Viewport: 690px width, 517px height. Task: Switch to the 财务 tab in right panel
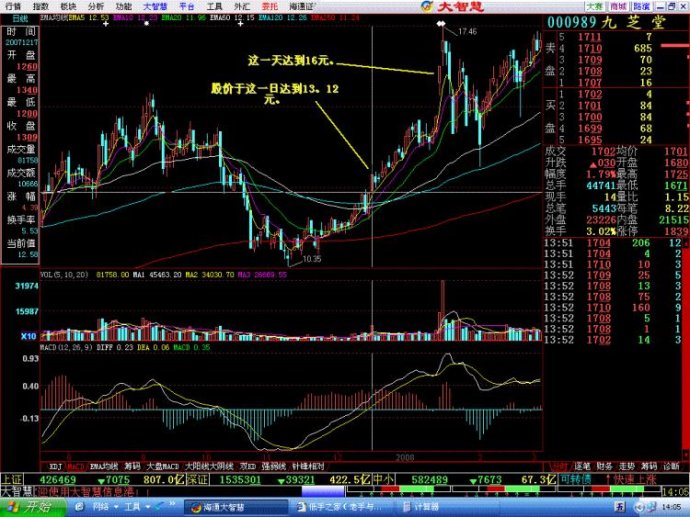tap(605, 466)
